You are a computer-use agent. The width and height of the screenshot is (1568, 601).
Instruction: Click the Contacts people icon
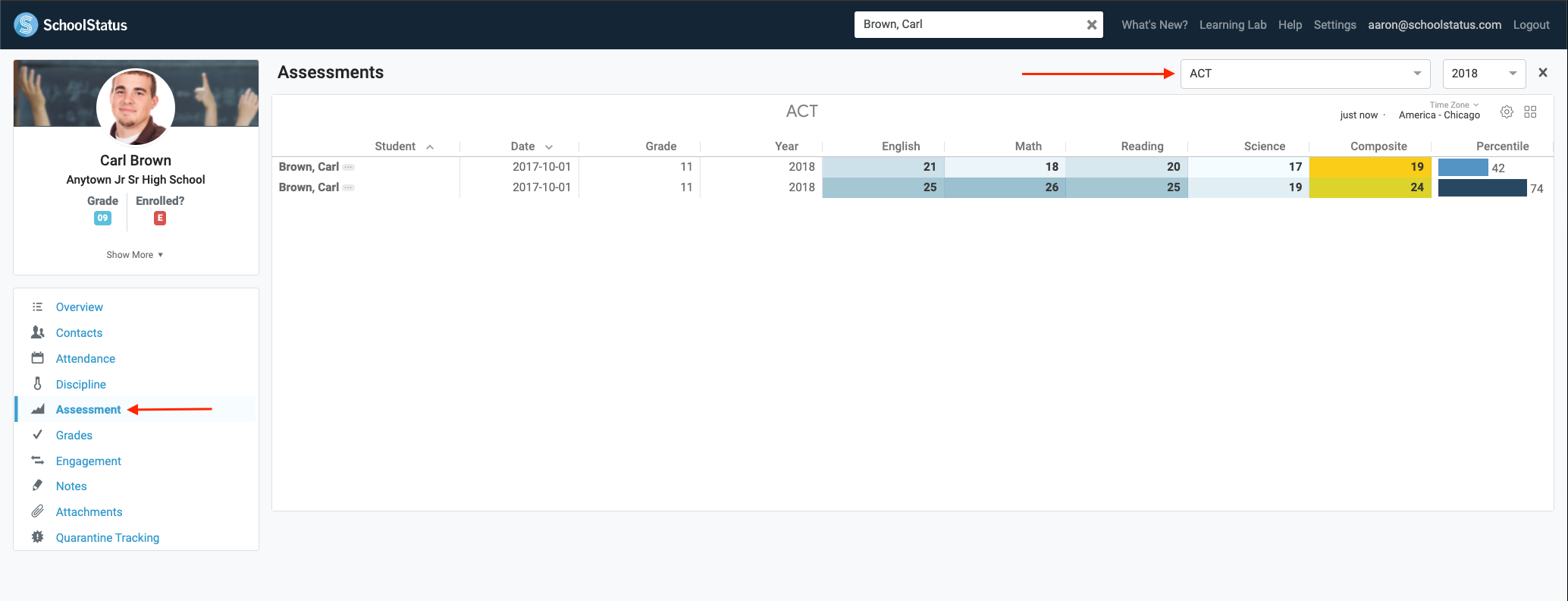(x=37, y=332)
